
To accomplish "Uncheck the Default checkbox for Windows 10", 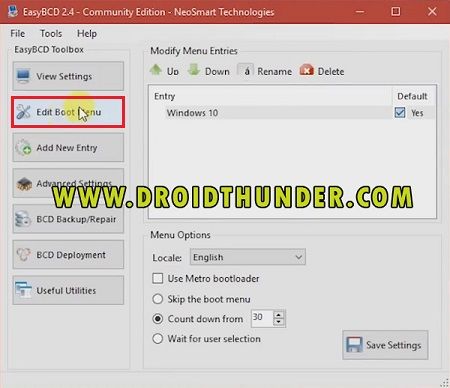I will pyautogui.click(x=400, y=113).
